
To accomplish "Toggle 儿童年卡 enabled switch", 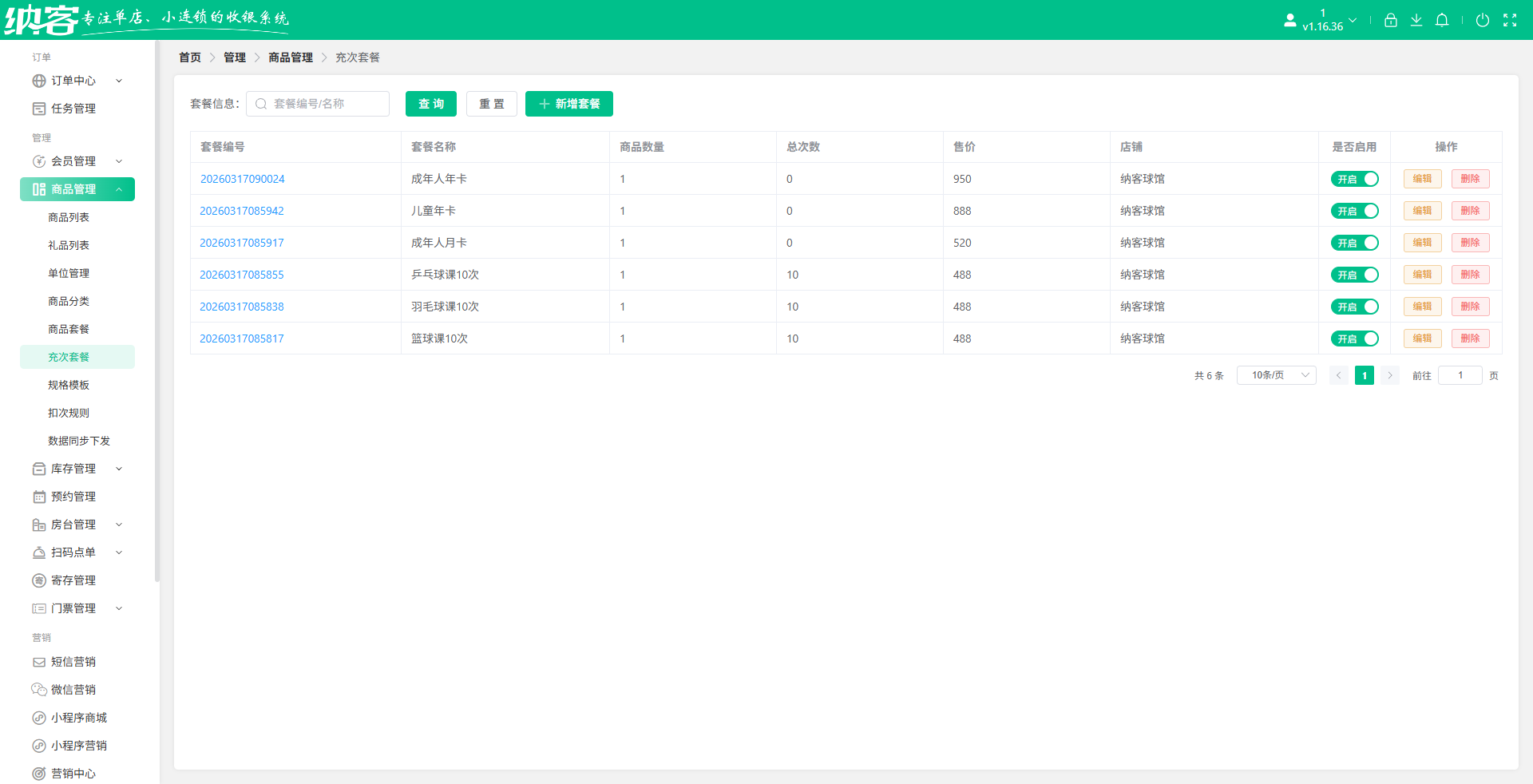I will click(1355, 211).
